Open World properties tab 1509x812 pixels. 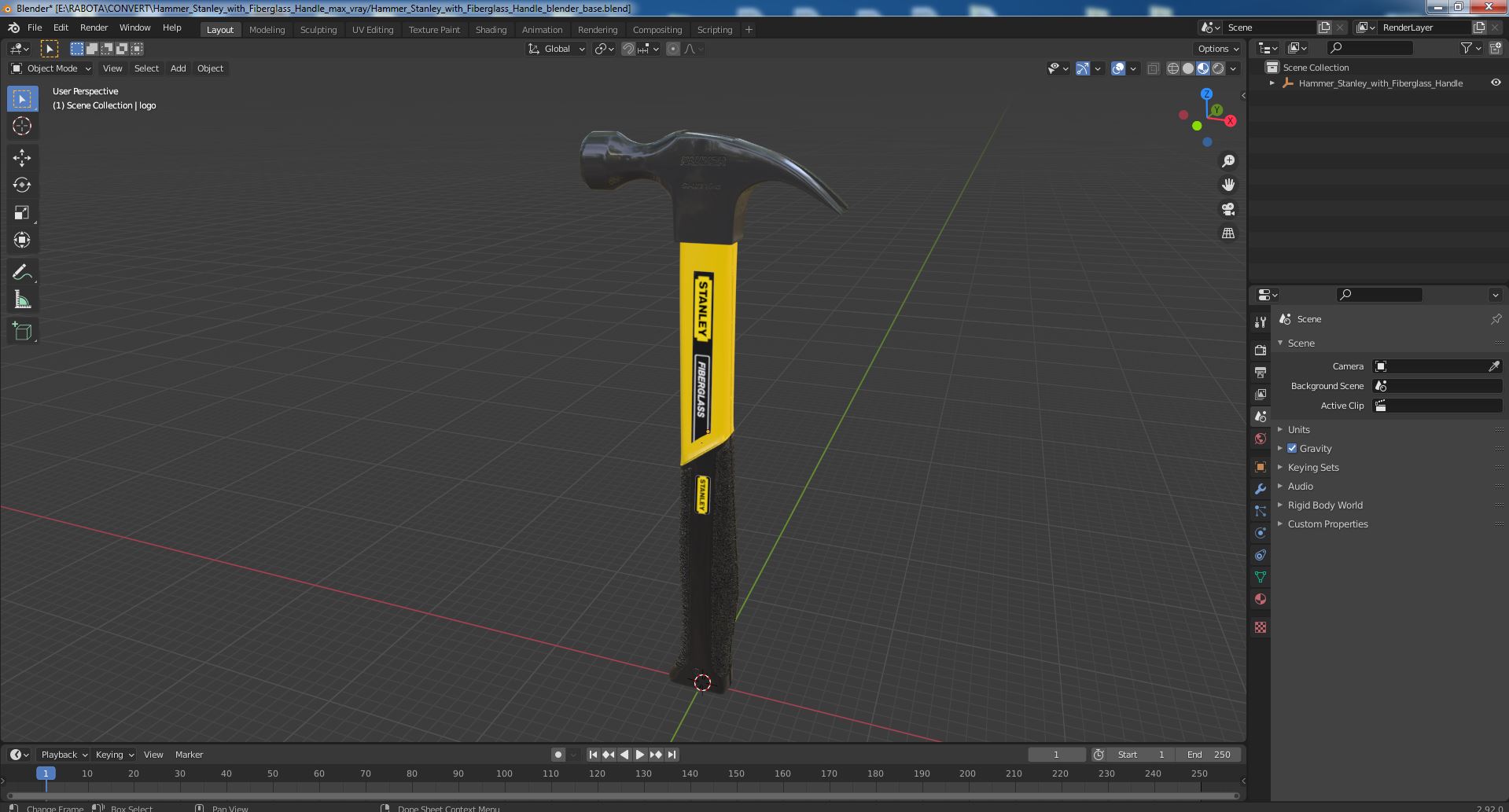[1261, 439]
